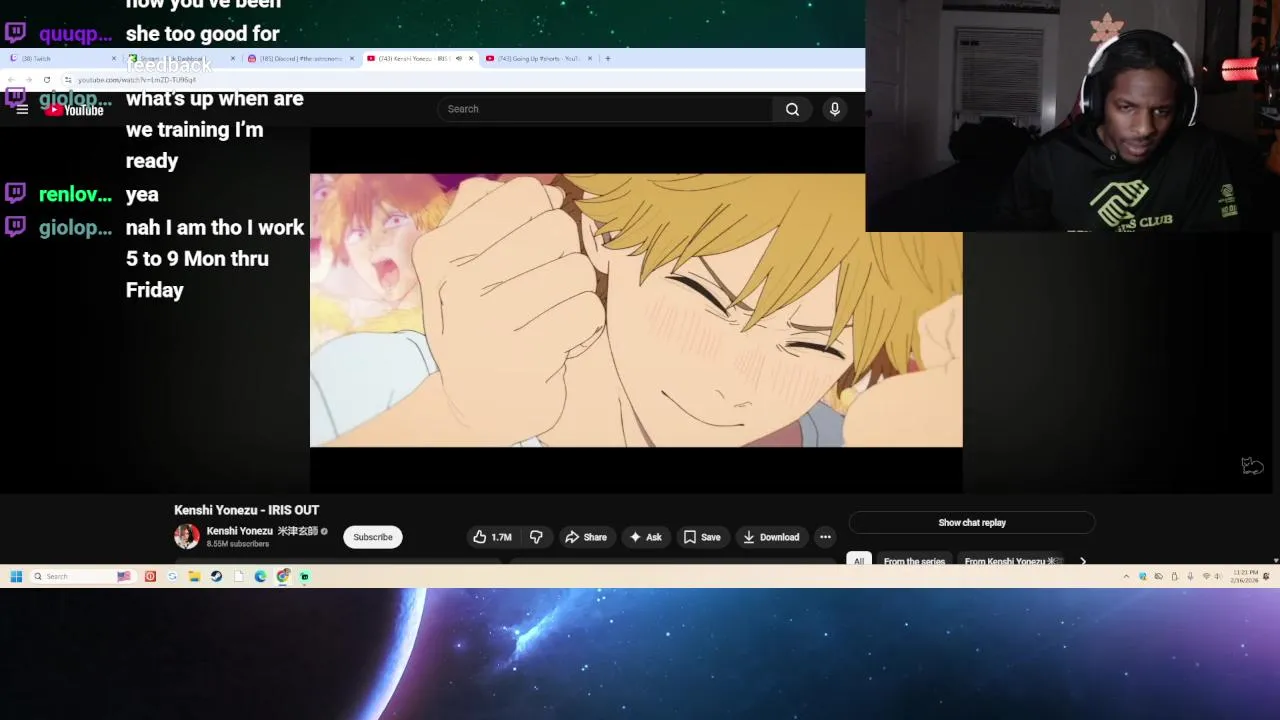Image resolution: width=1280 pixels, height=720 pixels.
Task: Open the Kenshi Yonezu channel avatar
Action: [x=187, y=537]
